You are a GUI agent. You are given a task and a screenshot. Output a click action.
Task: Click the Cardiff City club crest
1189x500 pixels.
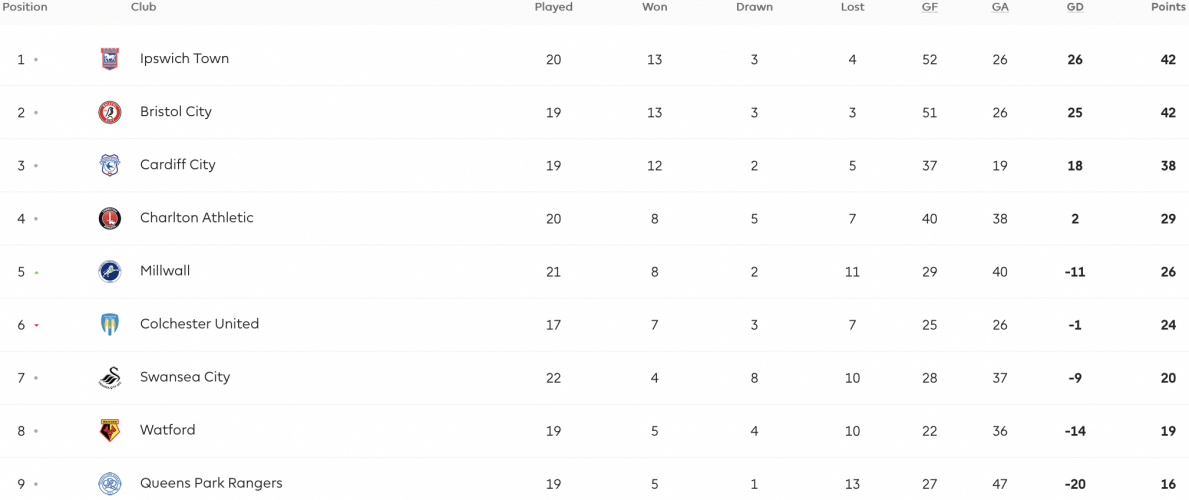point(110,165)
